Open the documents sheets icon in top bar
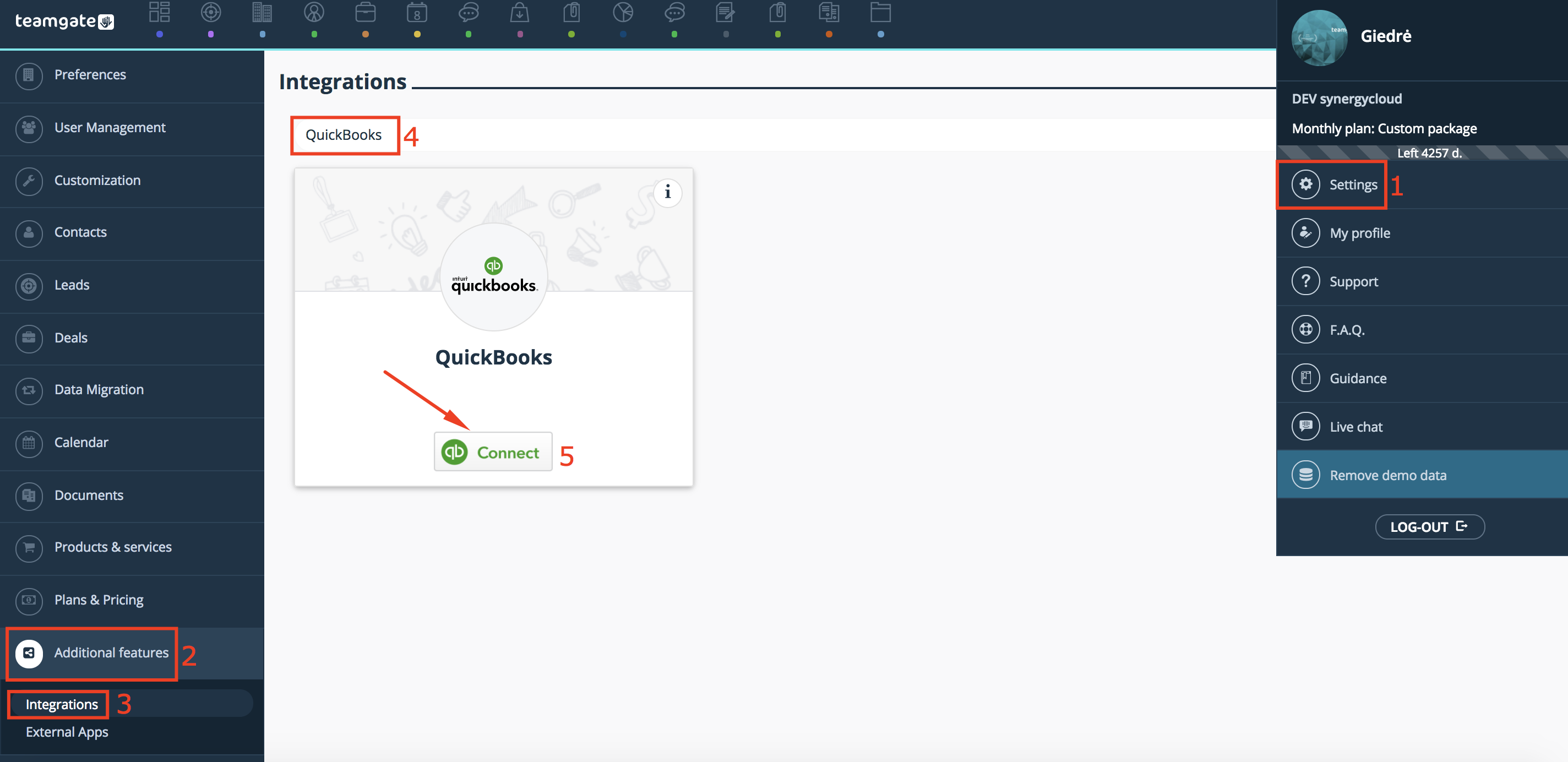 [x=829, y=12]
